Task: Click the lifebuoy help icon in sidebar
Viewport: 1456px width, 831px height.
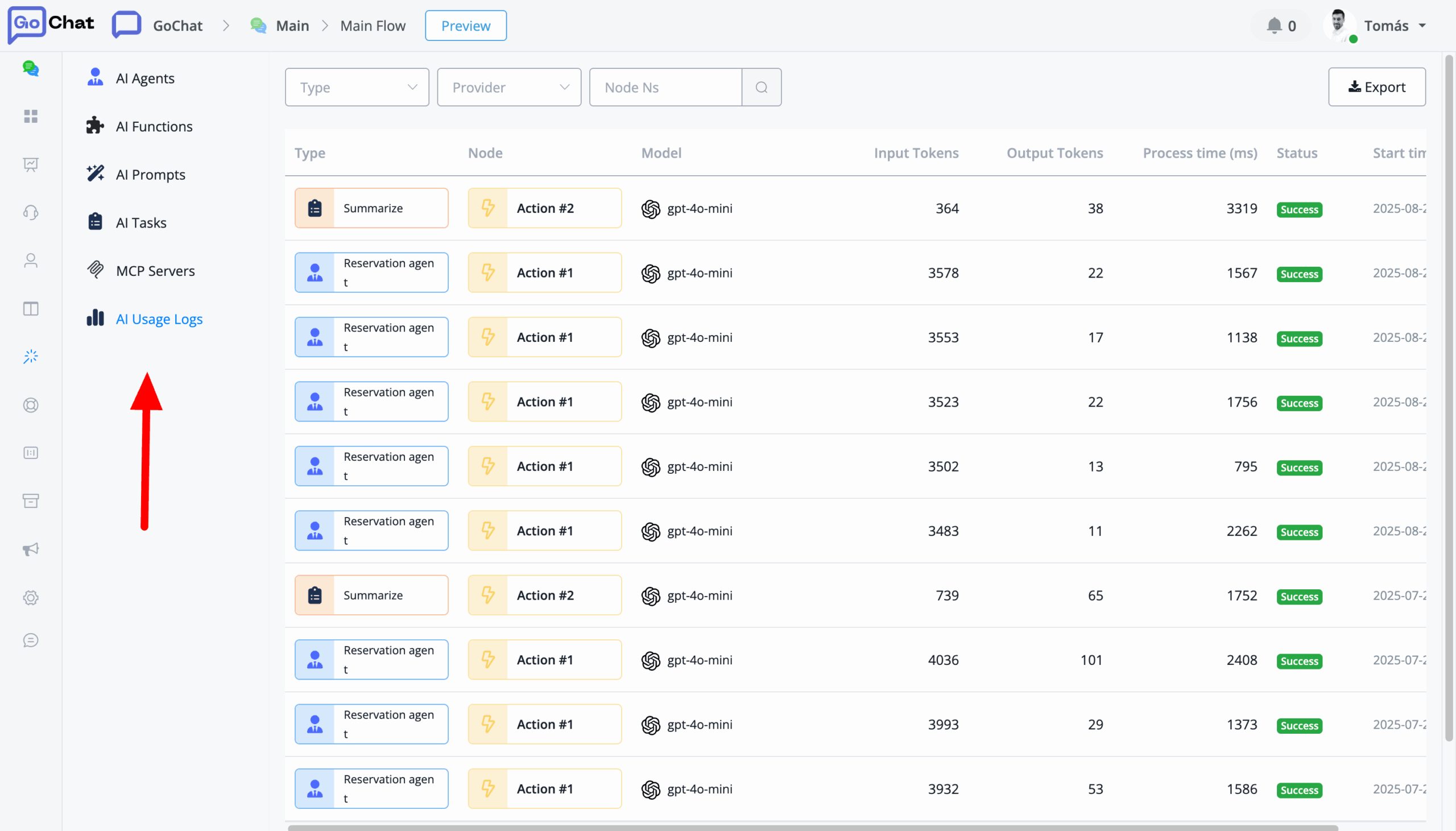Action: [x=31, y=405]
